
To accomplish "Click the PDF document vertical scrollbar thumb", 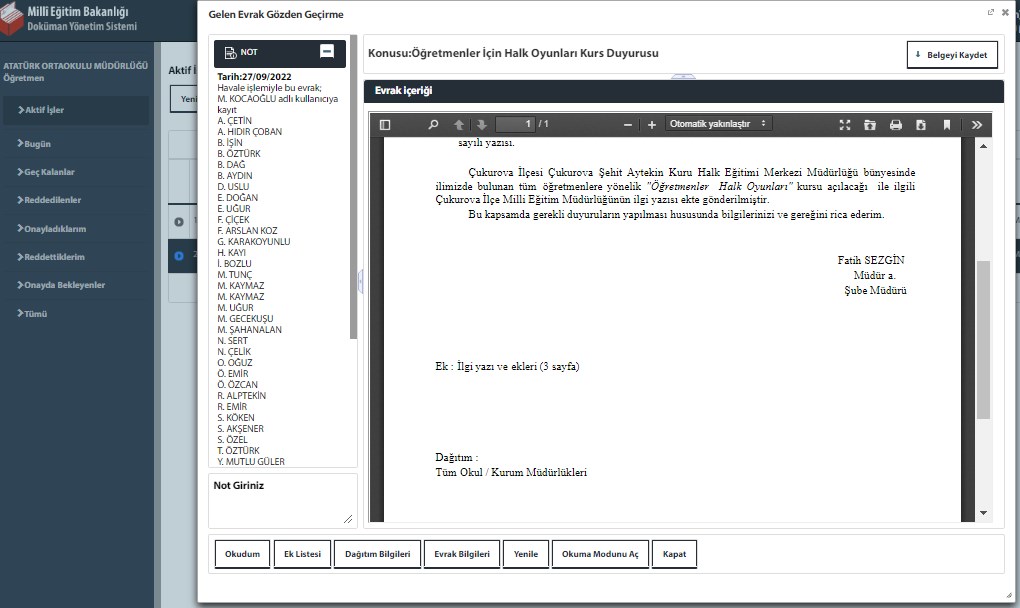I will 983,340.
